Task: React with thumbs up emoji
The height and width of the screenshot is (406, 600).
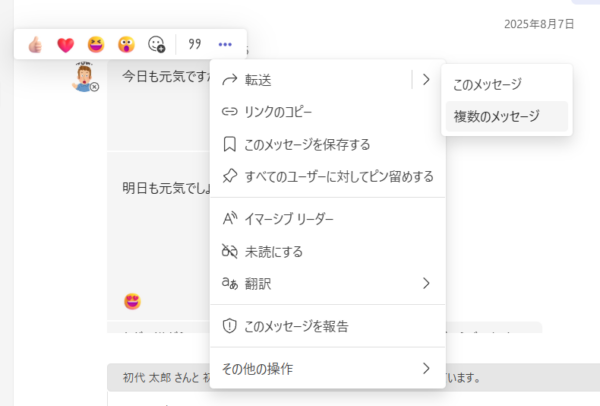Action: coord(35,44)
